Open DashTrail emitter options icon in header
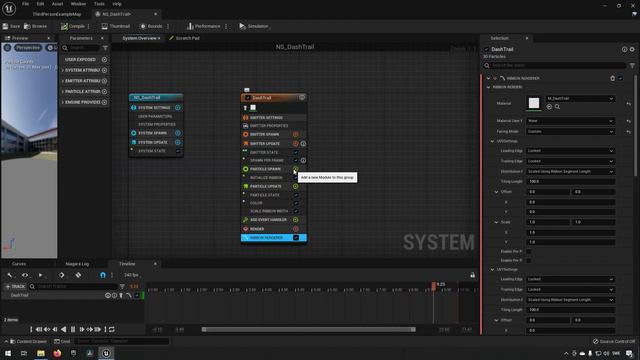The width and height of the screenshot is (640, 360). click(302, 98)
